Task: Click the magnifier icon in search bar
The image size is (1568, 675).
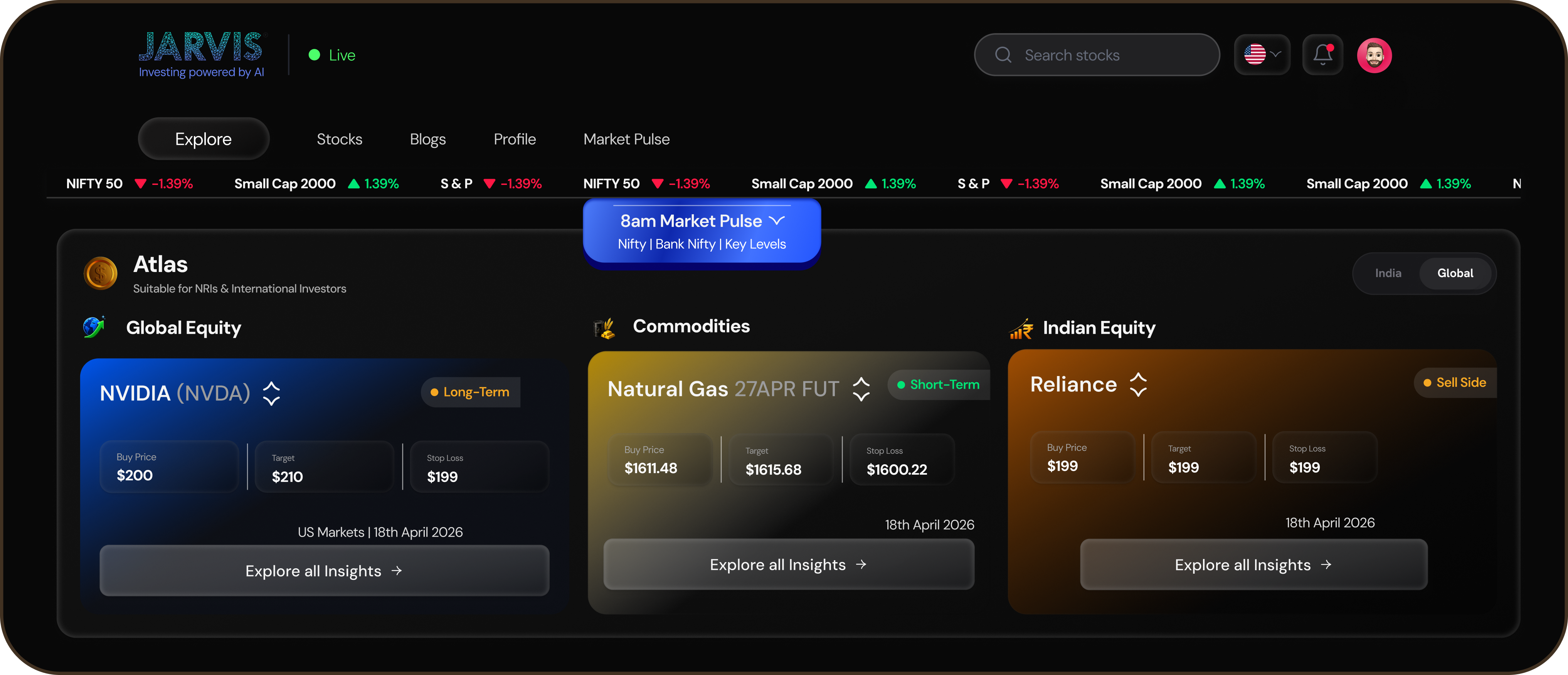Action: (1003, 55)
